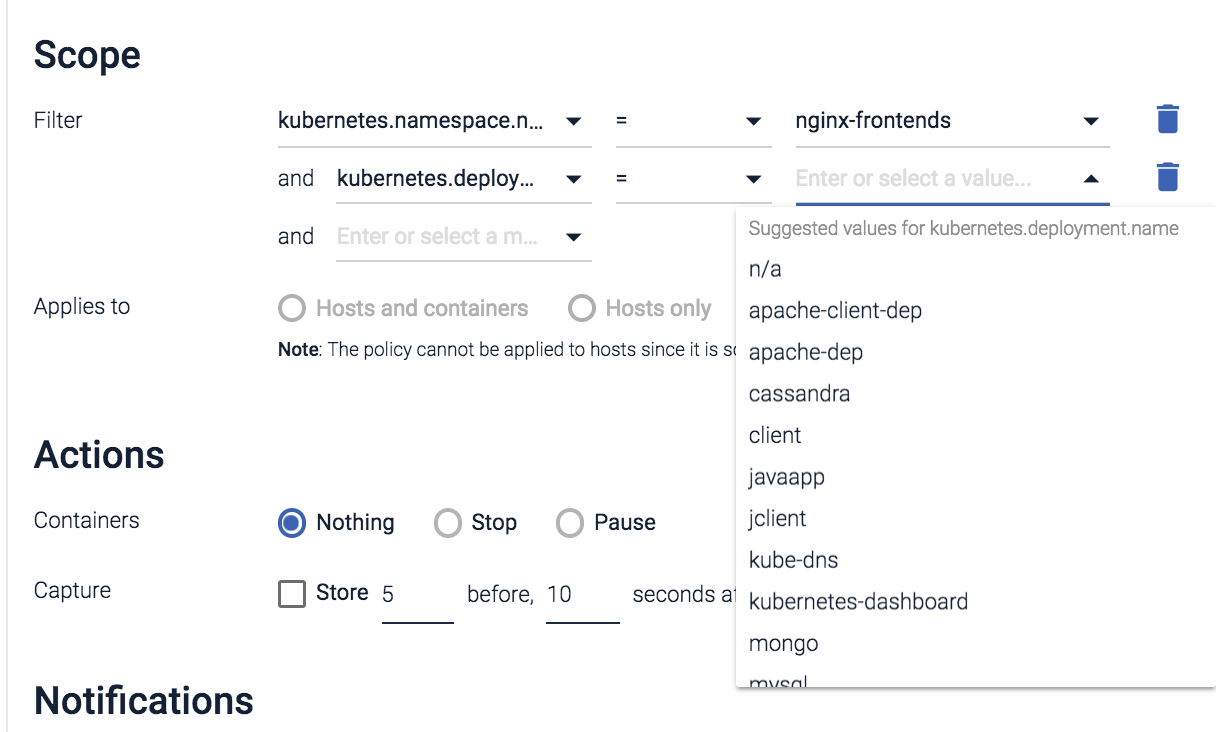Viewport: 1216px width, 732px height.
Task: Open the empty third filter field dropdown
Action: click(x=575, y=236)
